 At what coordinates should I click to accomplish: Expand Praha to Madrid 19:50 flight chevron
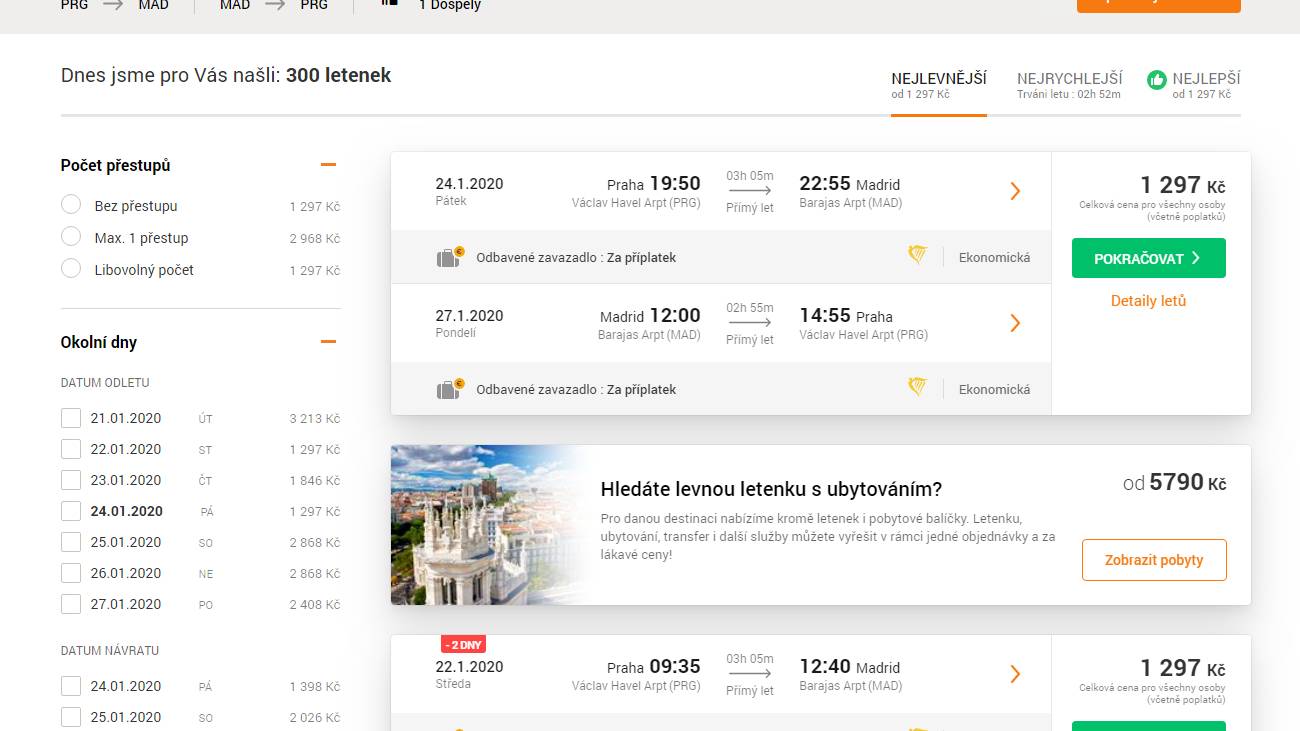1015,191
